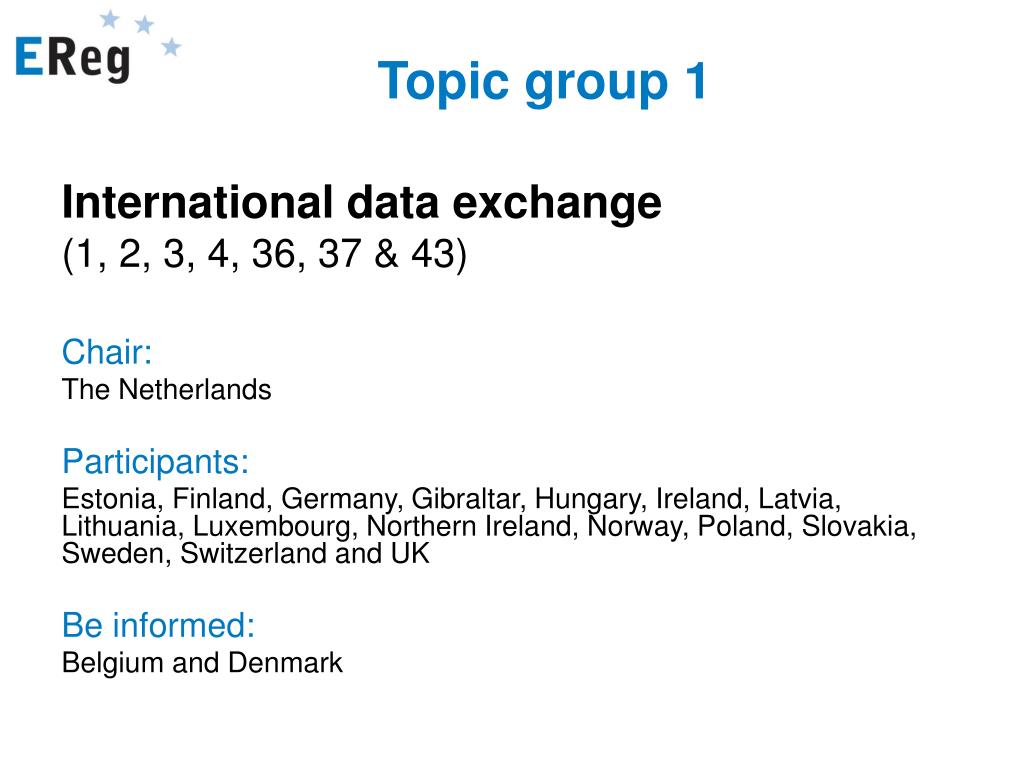The image size is (1024, 768).
Task: Click the EReg logo text
Action: coord(72,59)
